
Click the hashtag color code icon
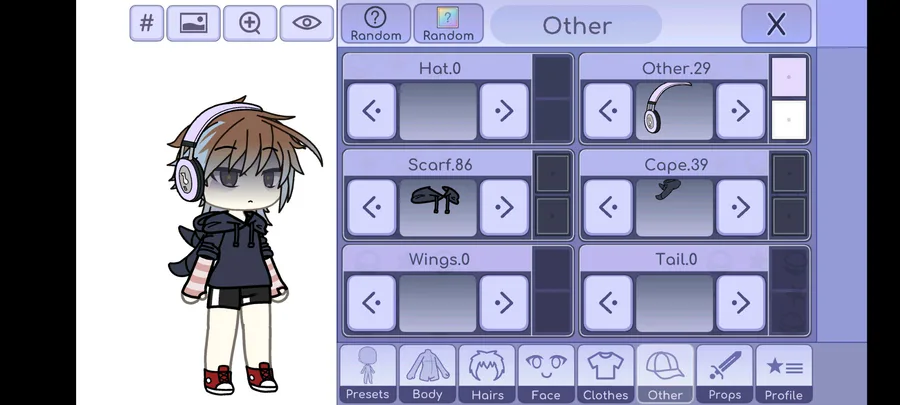[x=147, y=24]
